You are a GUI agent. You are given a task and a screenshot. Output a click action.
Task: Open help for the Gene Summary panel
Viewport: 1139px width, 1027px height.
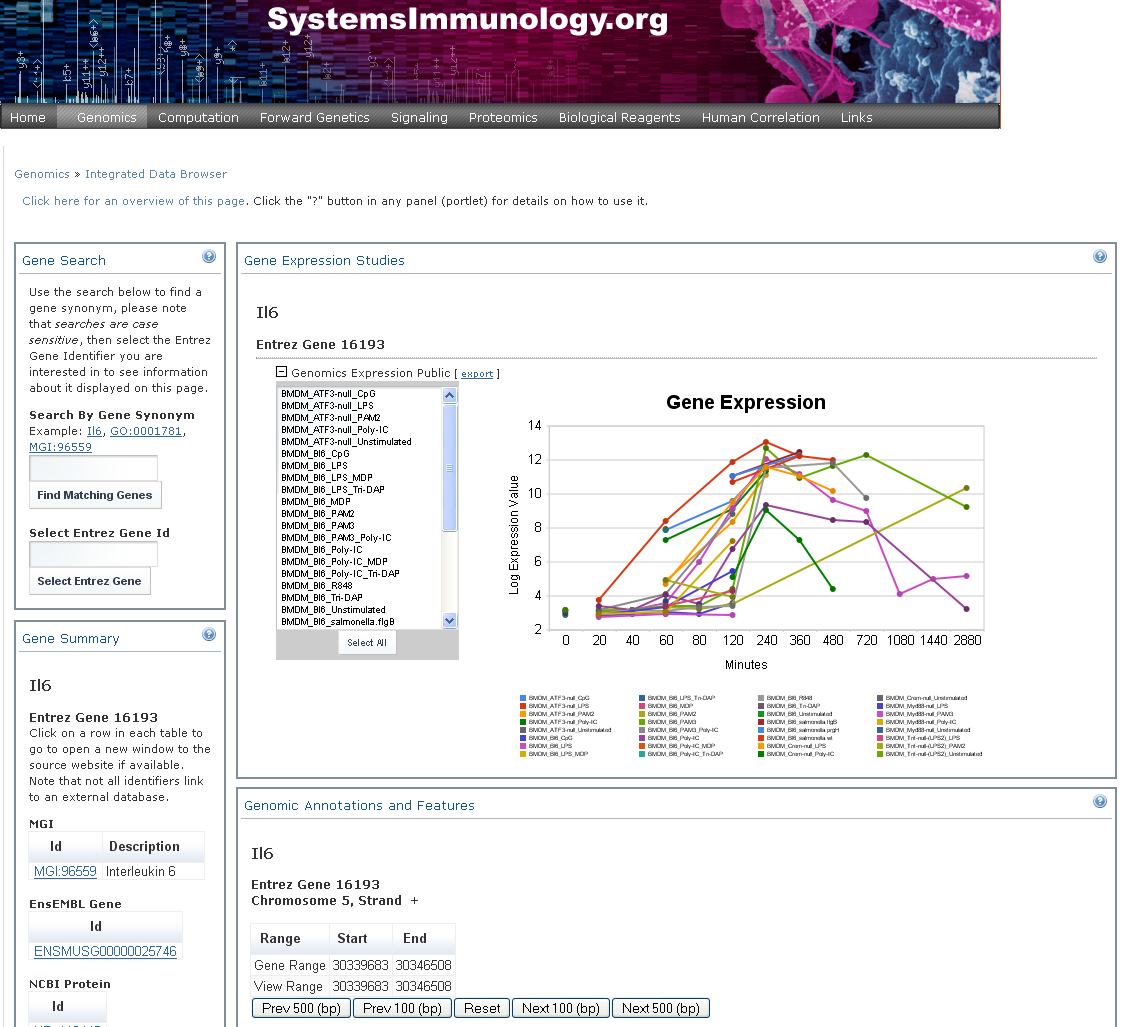click(x=208, y=635)
